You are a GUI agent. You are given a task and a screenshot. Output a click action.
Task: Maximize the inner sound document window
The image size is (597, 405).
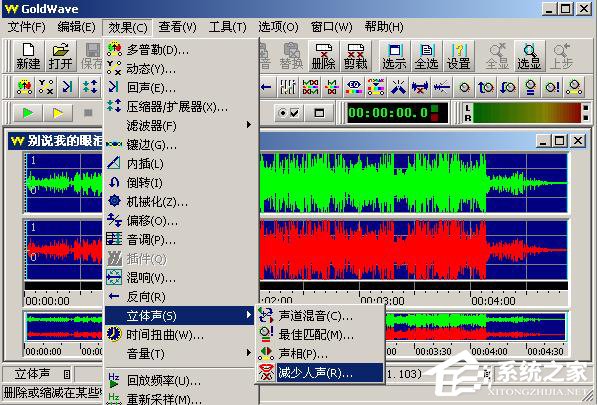(x=560, y=141)
